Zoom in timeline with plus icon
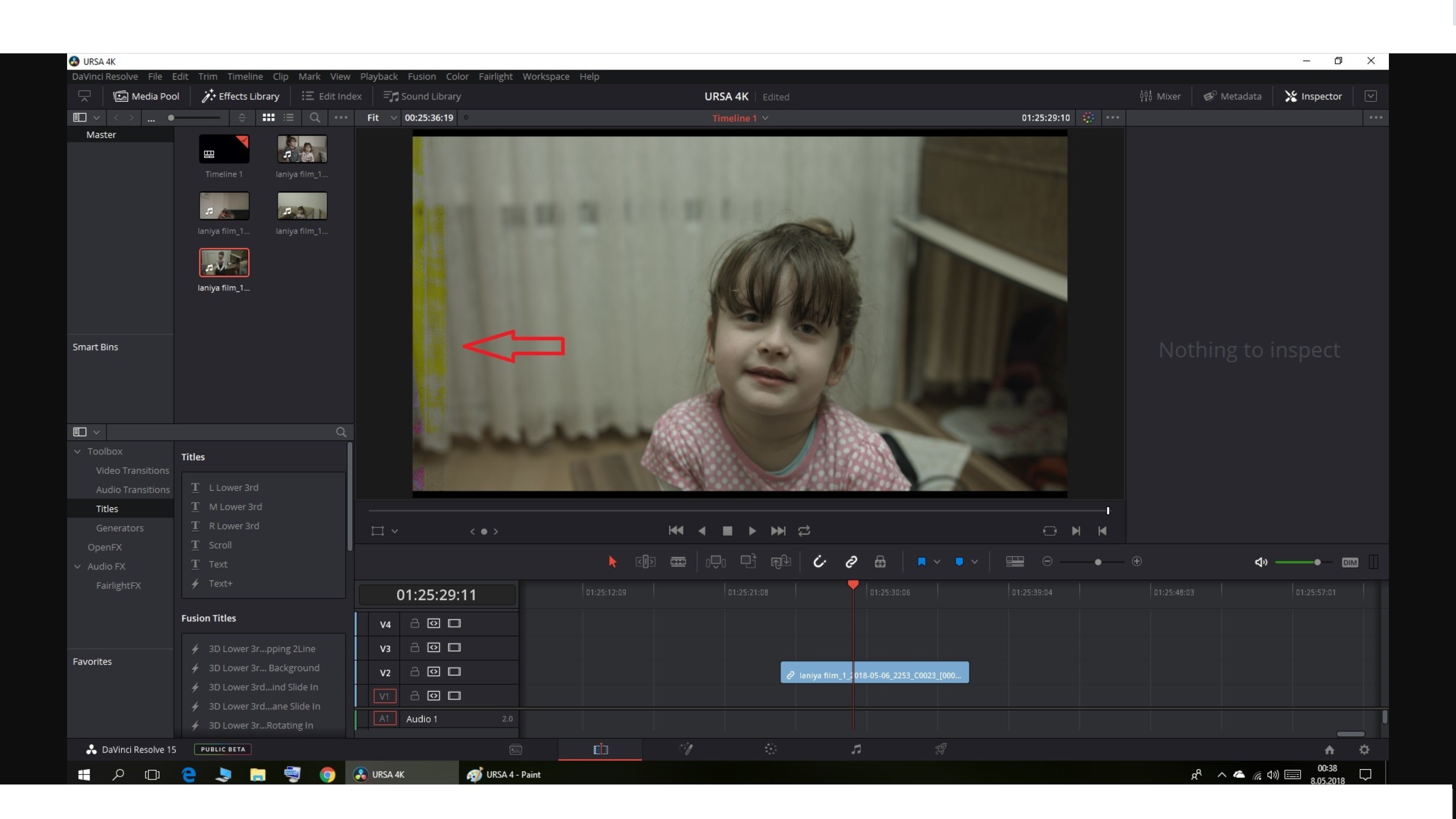This screenshot has height=819, width=1456. coord(1137,561)
